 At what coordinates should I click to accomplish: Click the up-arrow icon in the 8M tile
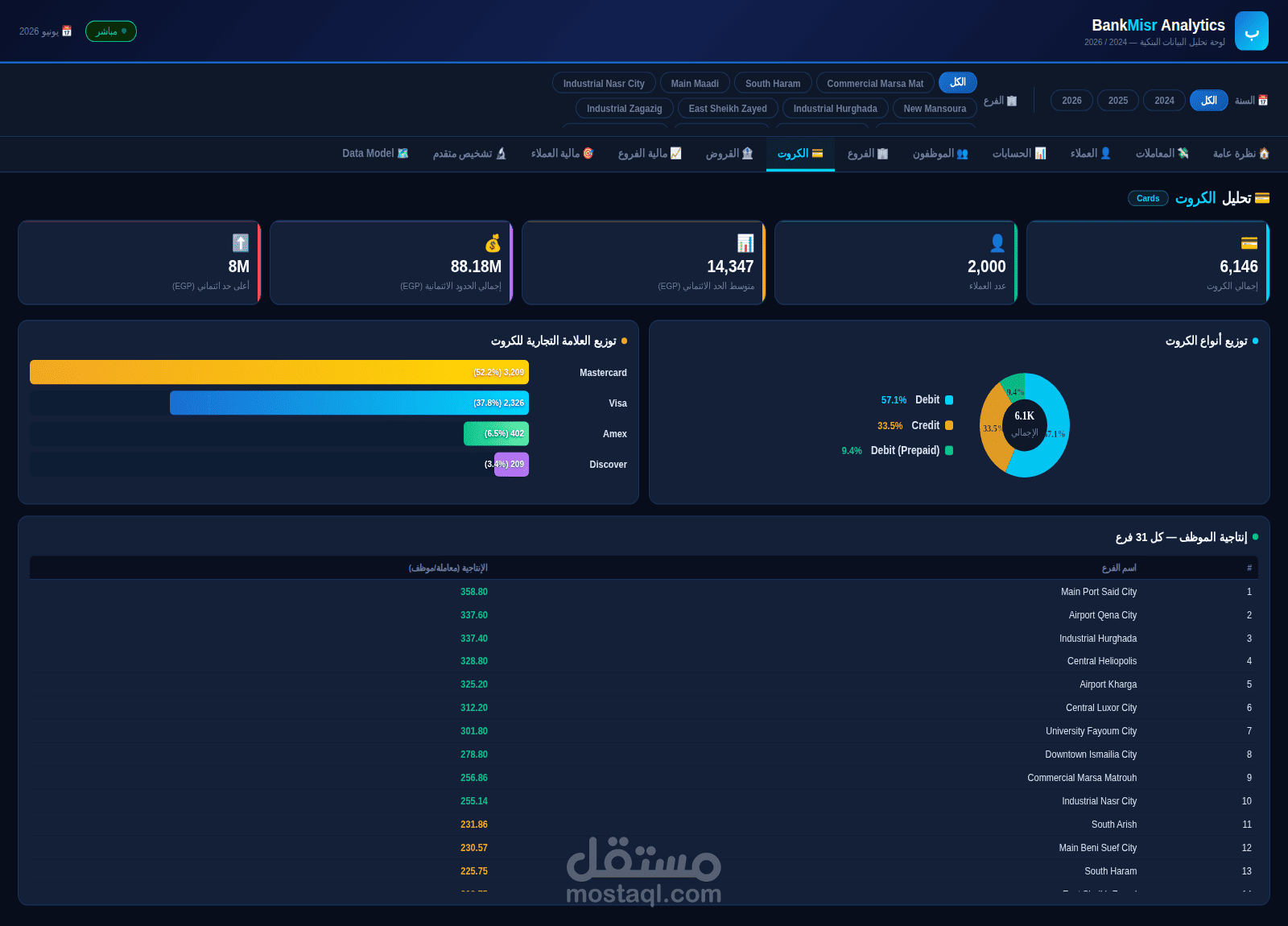coord(241,243)
